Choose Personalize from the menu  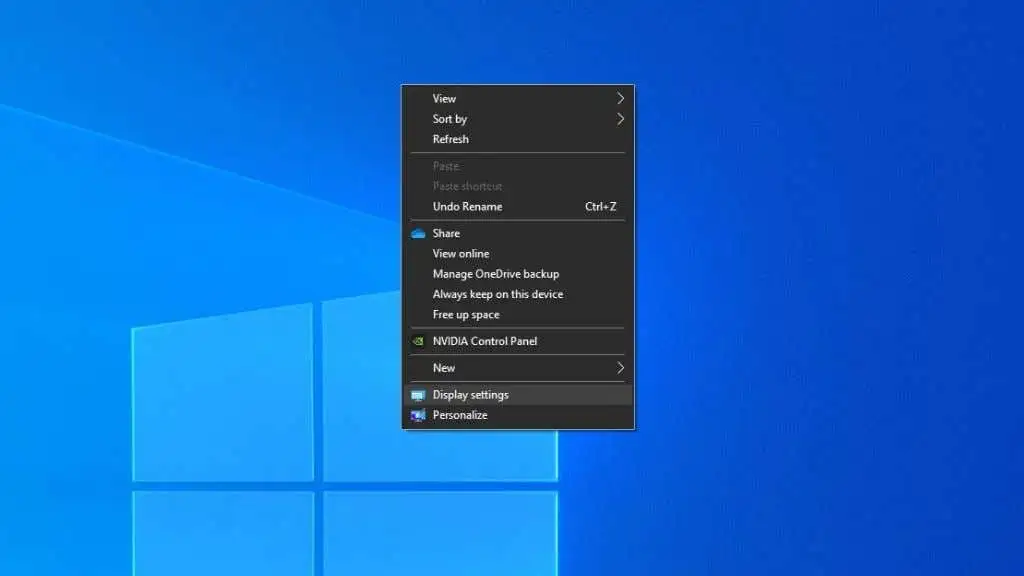click(518, 415)
